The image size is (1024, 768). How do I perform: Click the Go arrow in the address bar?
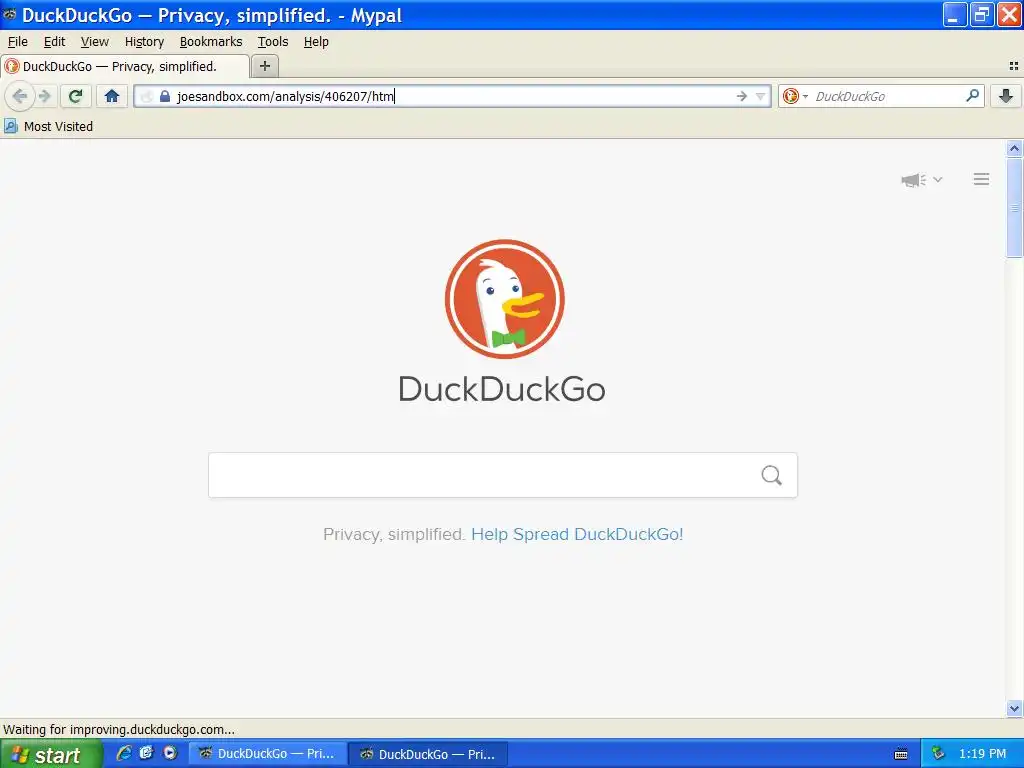(x=741, y=97)
